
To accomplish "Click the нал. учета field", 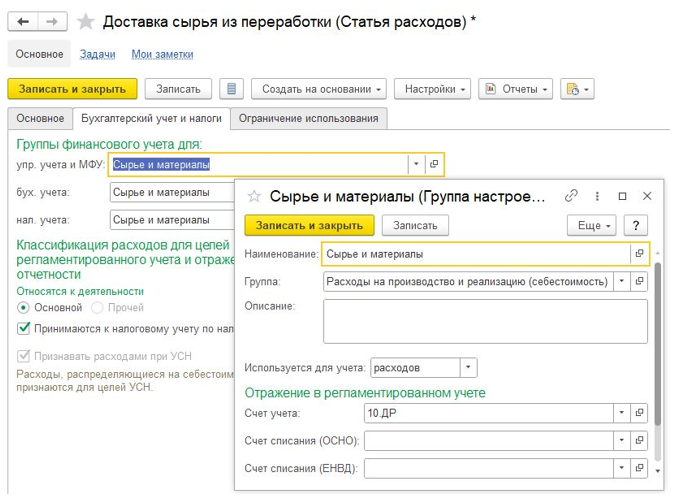I will (172, 220).
